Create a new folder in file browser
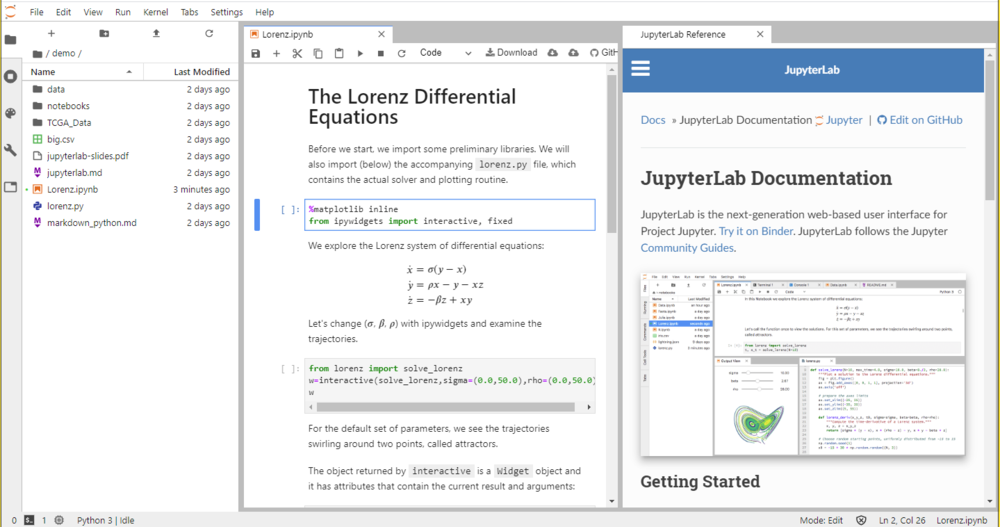This screenshot has width=1000, height=527. (104, 33)
